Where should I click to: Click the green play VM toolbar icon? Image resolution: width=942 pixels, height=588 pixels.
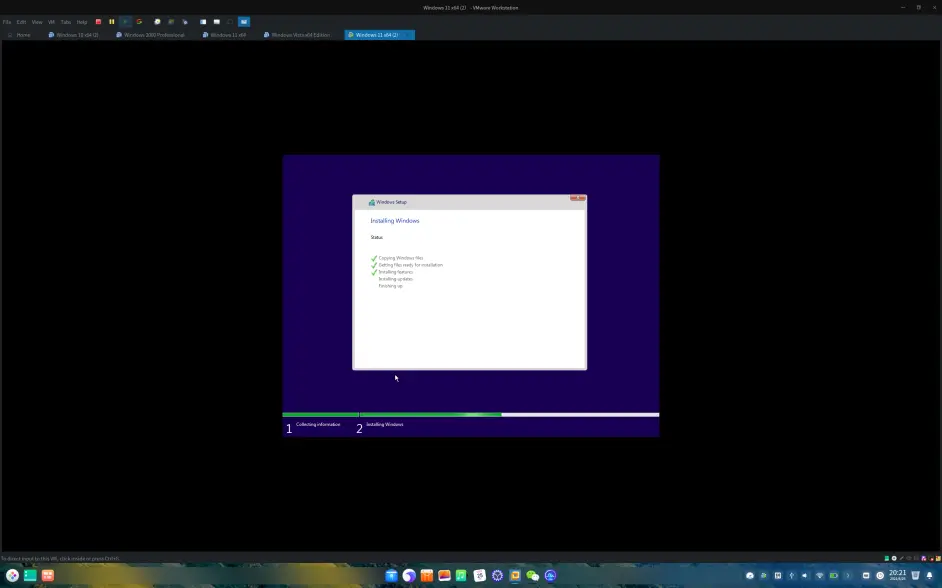pos(126,22)
